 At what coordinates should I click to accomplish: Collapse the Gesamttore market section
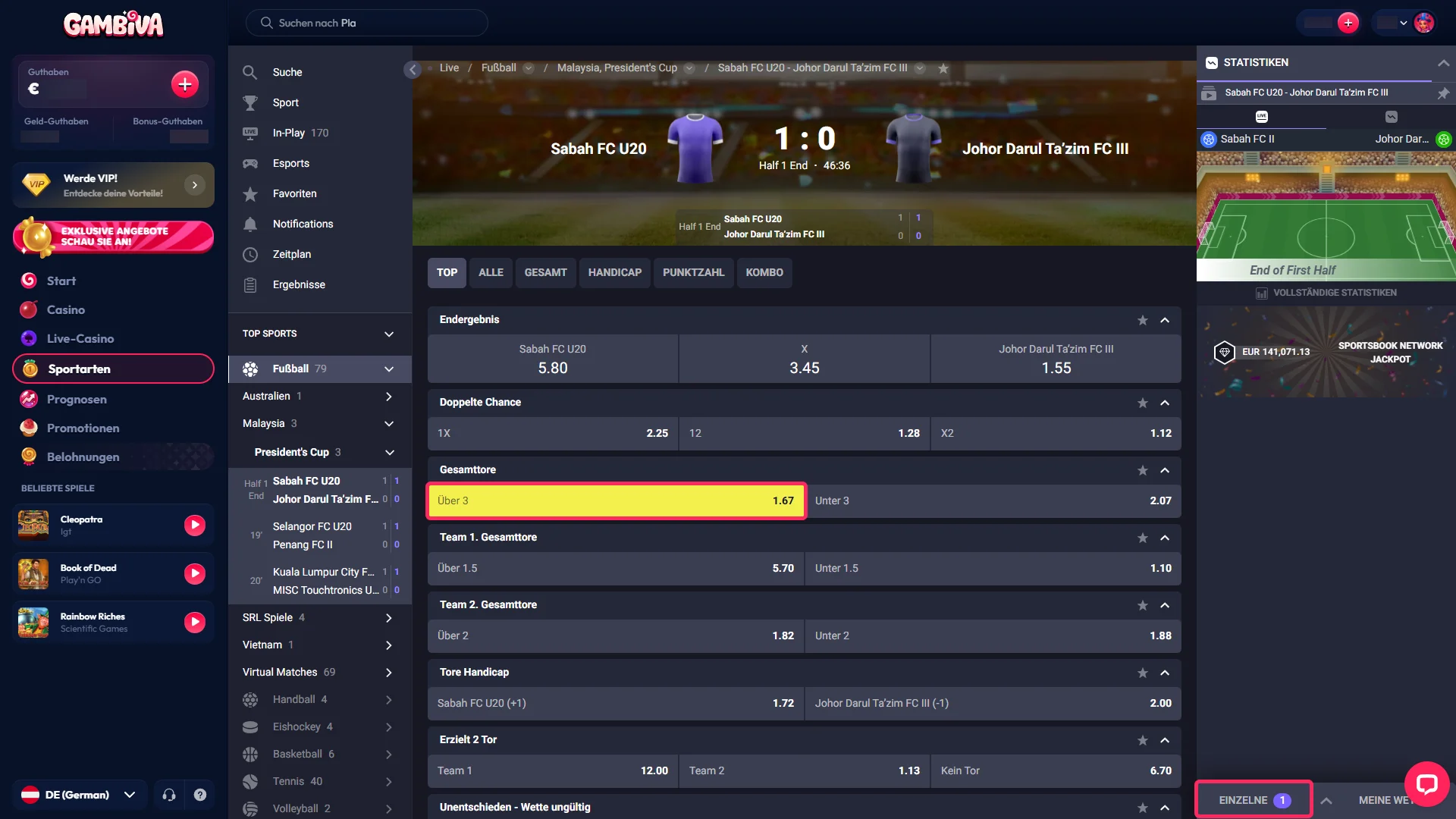1166,470
